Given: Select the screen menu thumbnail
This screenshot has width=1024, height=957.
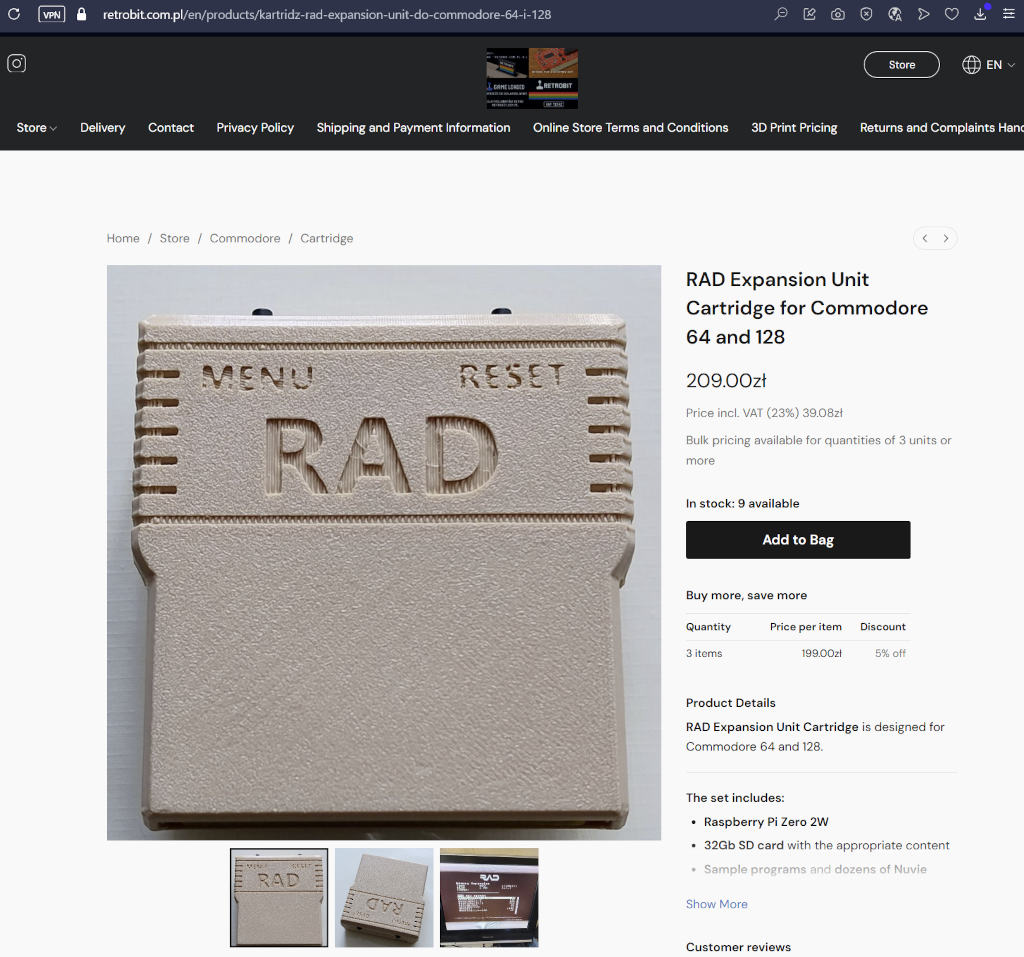Looking at the screenshot, I should tap(489, 898).
